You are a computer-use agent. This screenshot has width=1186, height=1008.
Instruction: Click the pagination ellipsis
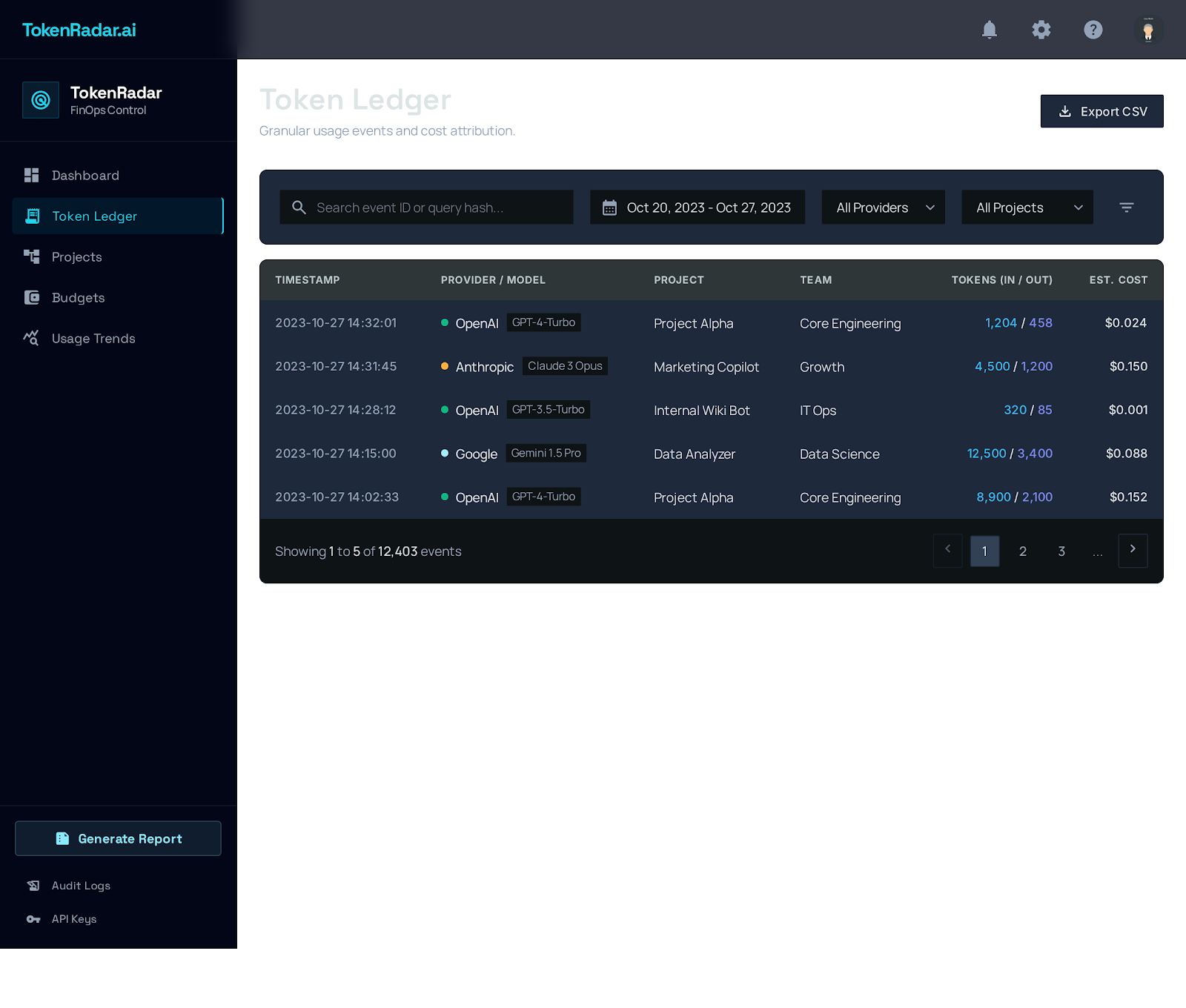tap(1098, 553)
